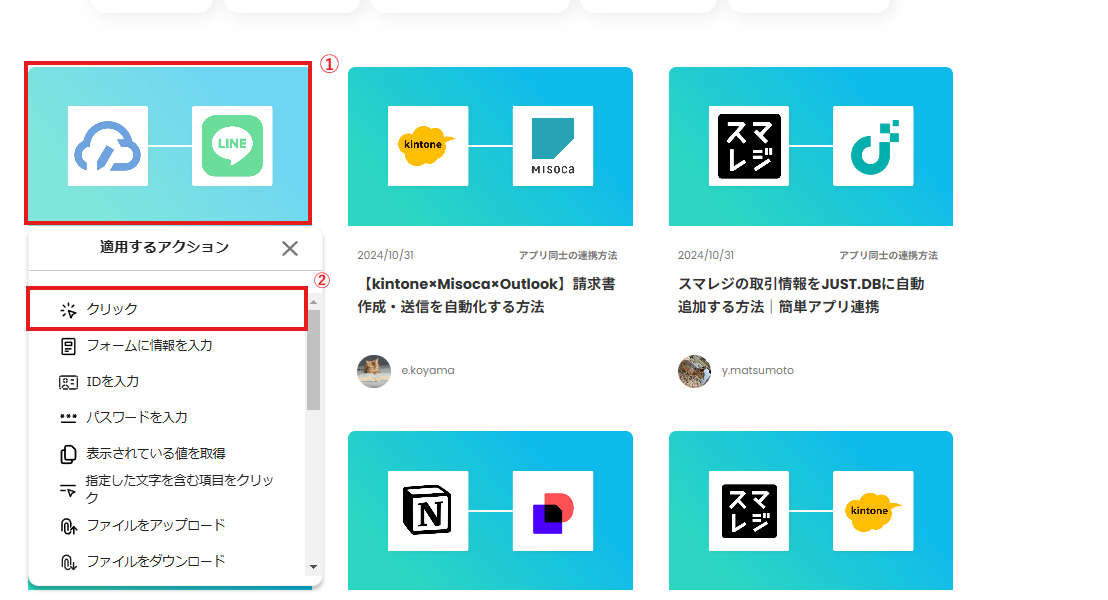Click the click-cursor icon beside クリック

(68, 310)
